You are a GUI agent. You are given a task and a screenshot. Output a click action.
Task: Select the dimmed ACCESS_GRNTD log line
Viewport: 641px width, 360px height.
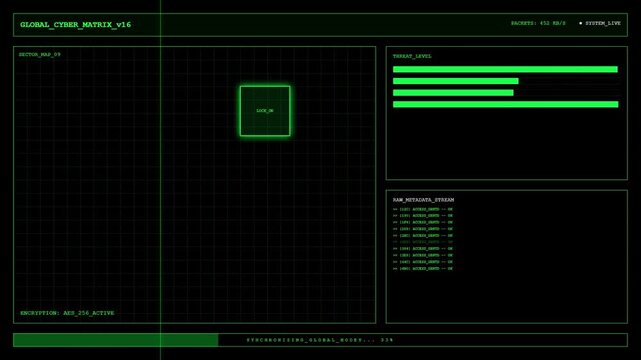tap(423, 242)
